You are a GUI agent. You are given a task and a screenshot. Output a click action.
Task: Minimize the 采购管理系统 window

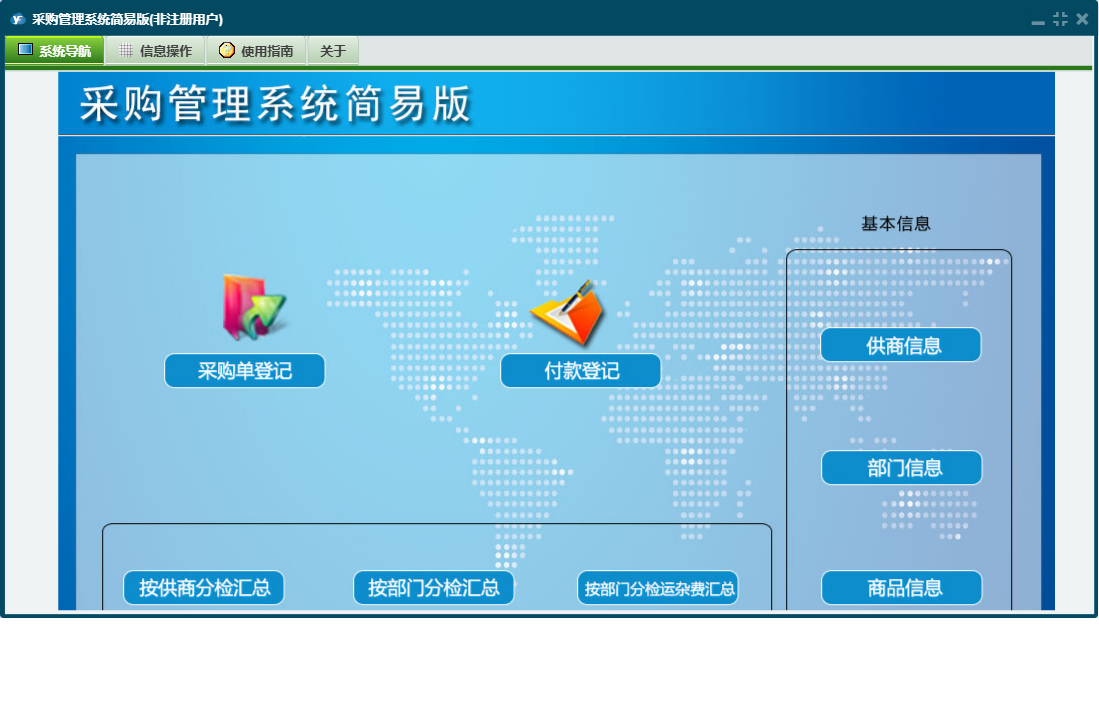click(1038, 20)
